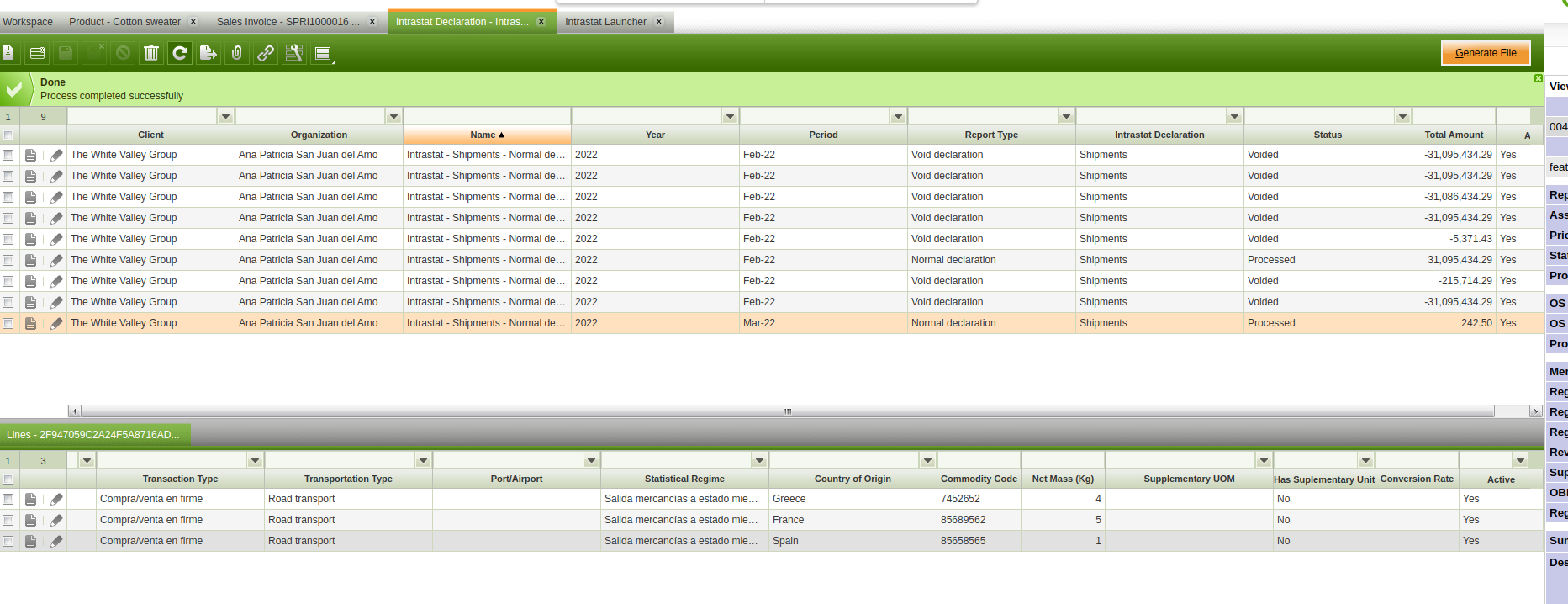Open the Client column filter dropdown

[x=225, y=117]
